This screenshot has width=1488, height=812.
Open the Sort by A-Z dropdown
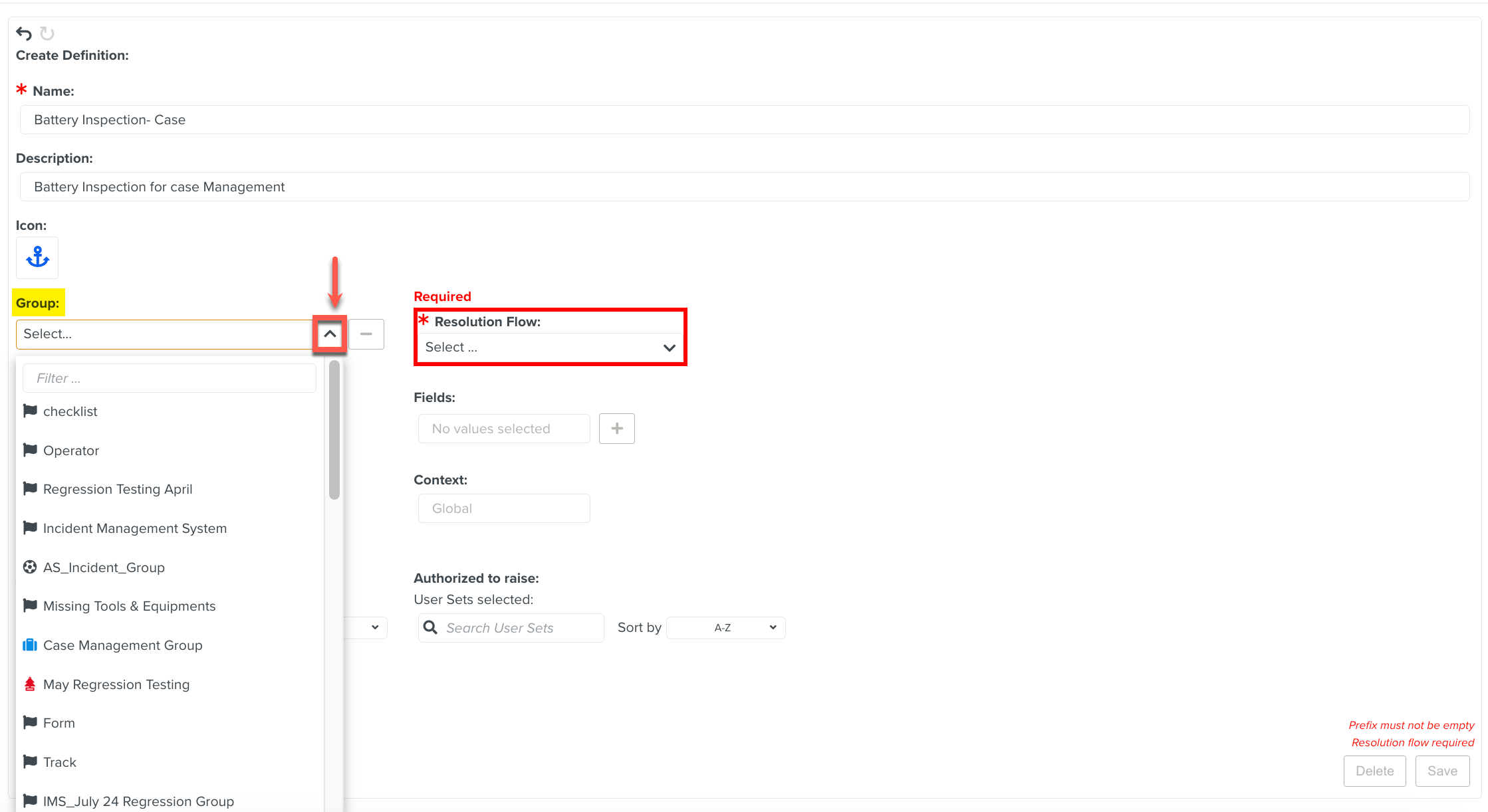click(726, 627)
